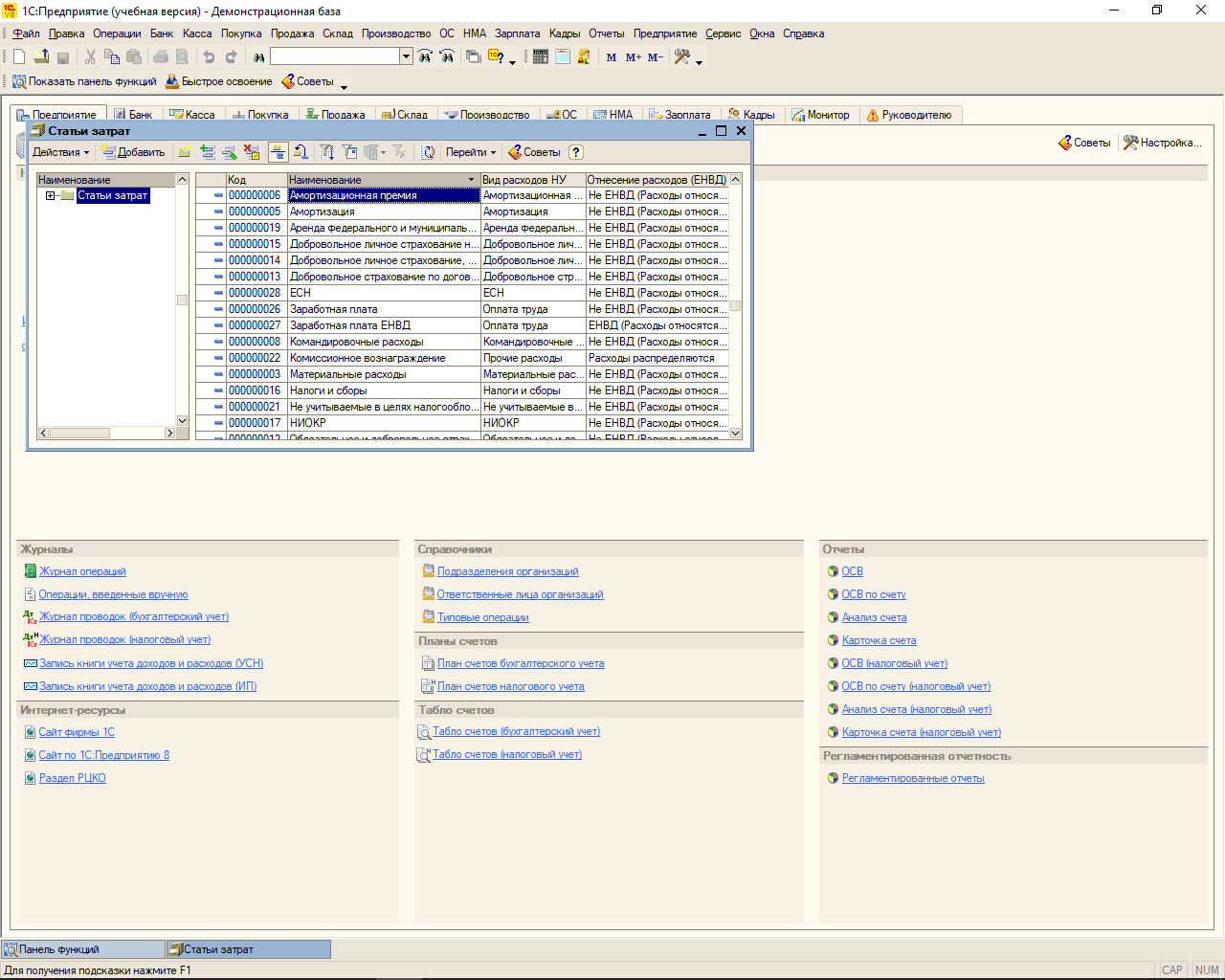Click the Cut scissors icon
Viewport: 1225px width, 980px height.
90,56
